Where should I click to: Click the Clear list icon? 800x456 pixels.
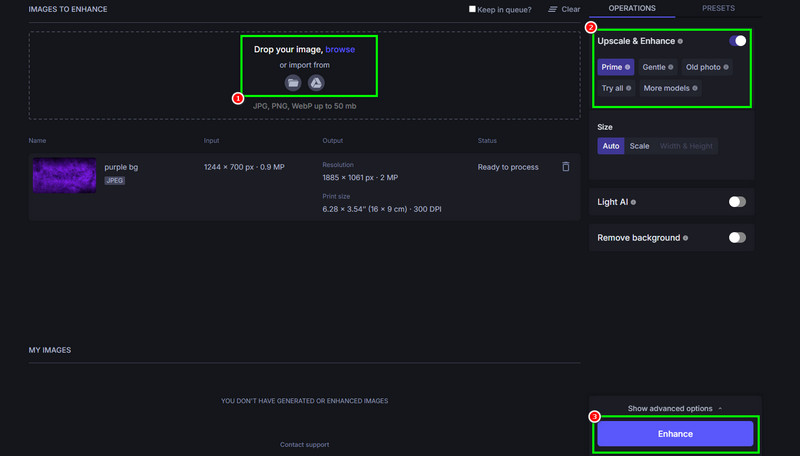coord(553,9)
